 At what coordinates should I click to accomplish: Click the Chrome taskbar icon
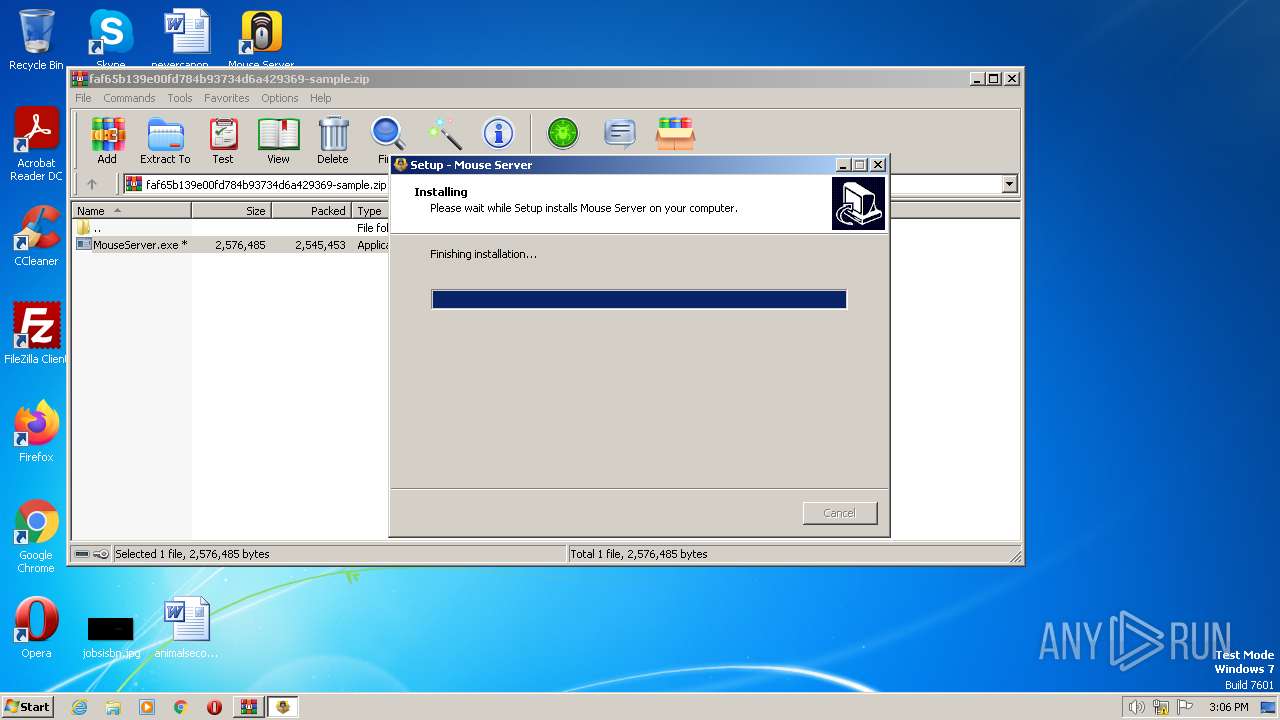click(181, 707)
